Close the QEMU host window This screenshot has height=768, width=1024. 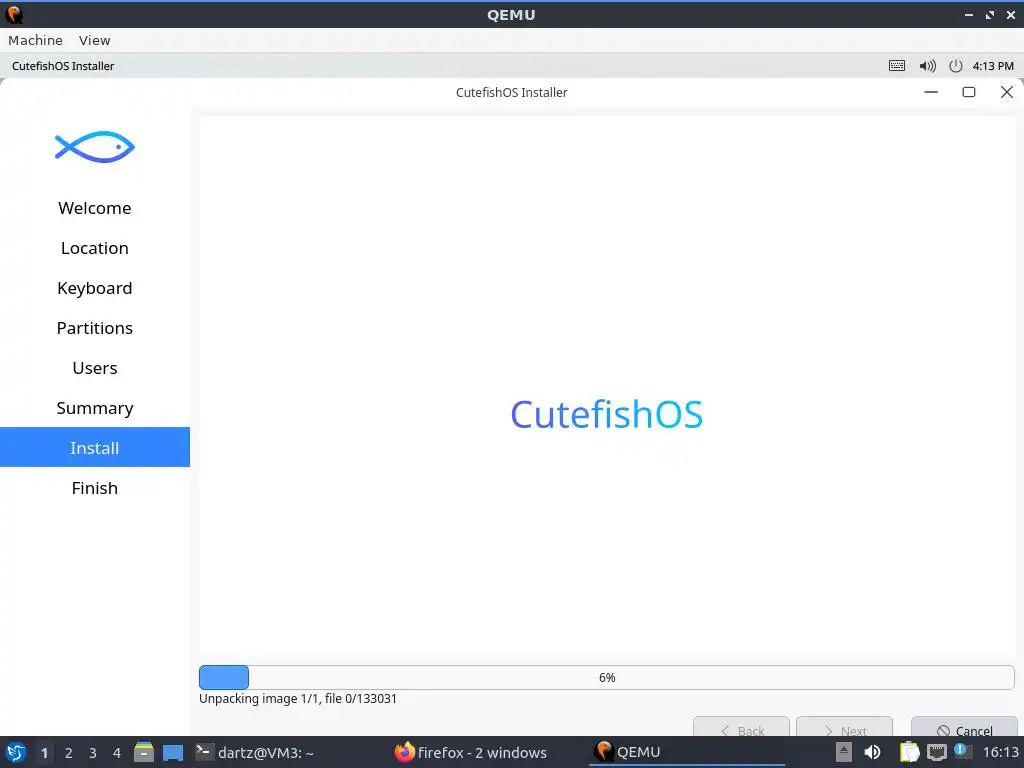pyautogui.click(x=1010, y=14)
